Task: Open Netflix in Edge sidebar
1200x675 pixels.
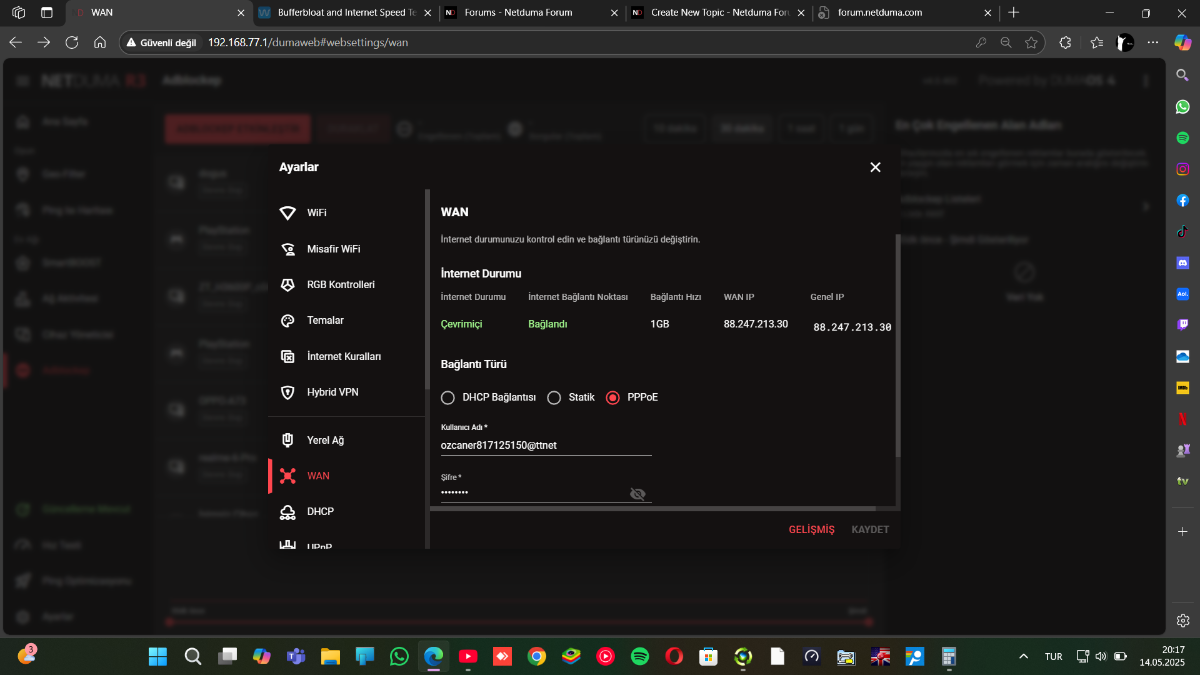Action: tap(1183, 419)
